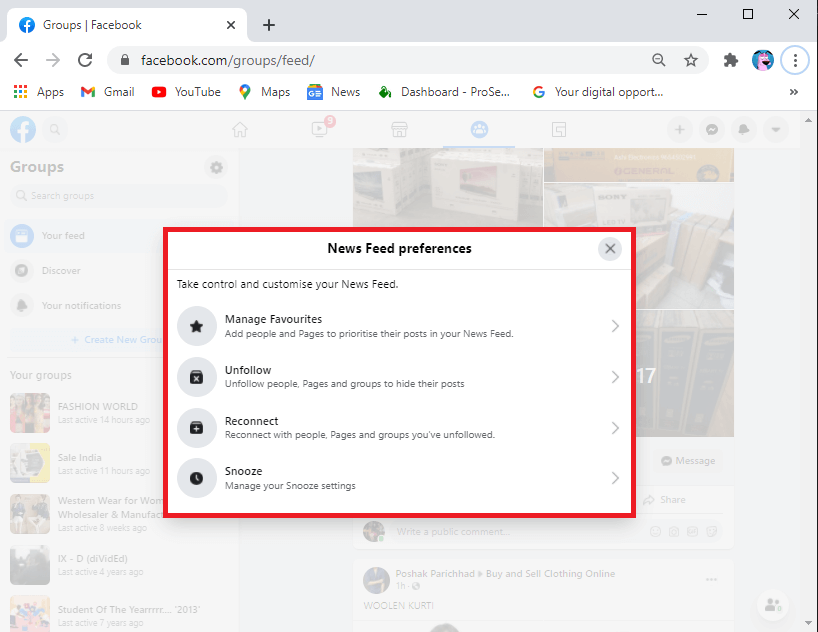Click the zoom magnifier in address bar
The image size is (818, 632).
click(x=659, y=60)
